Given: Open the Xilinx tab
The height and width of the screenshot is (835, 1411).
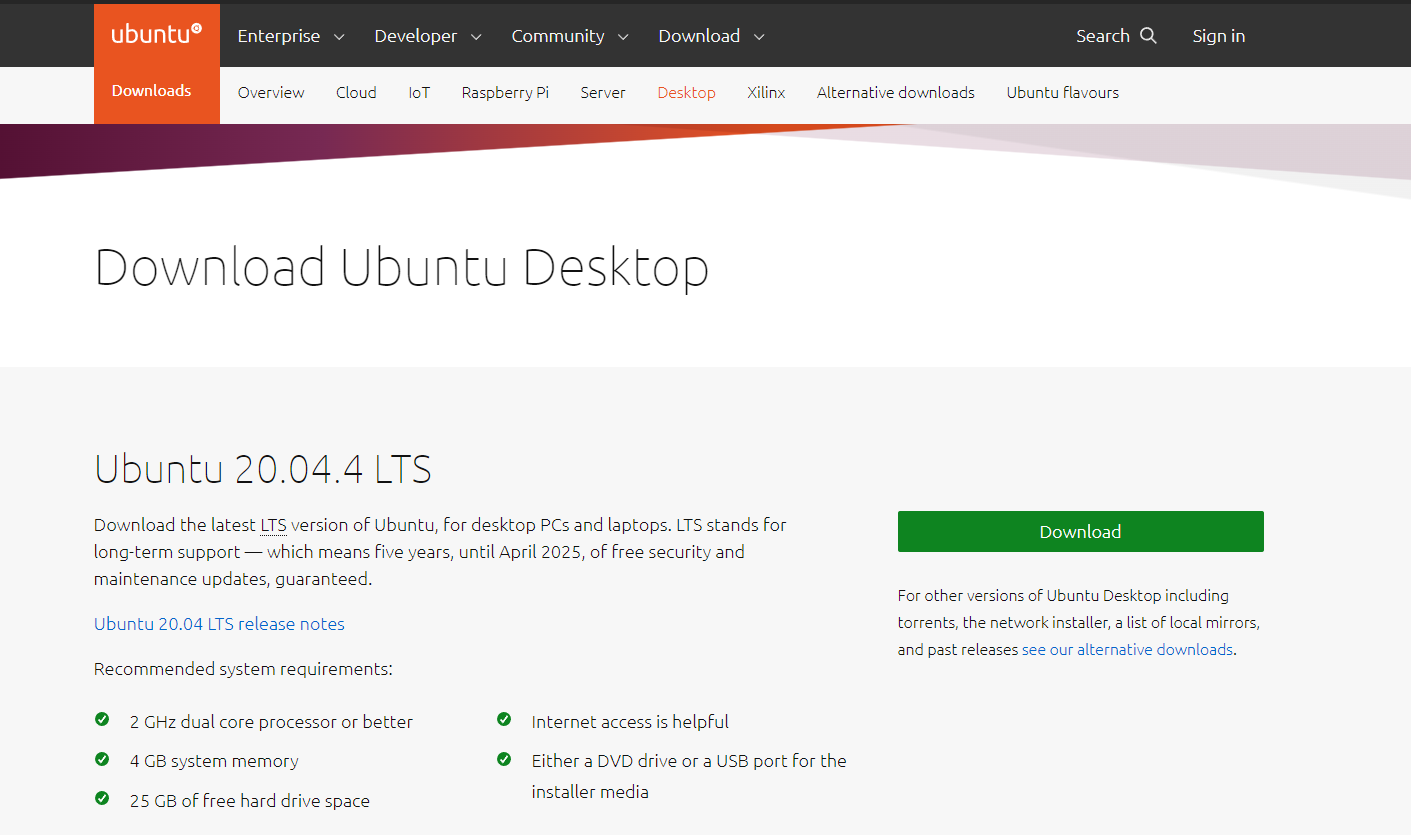Looking at the screenshot, I should coord(766,93).
